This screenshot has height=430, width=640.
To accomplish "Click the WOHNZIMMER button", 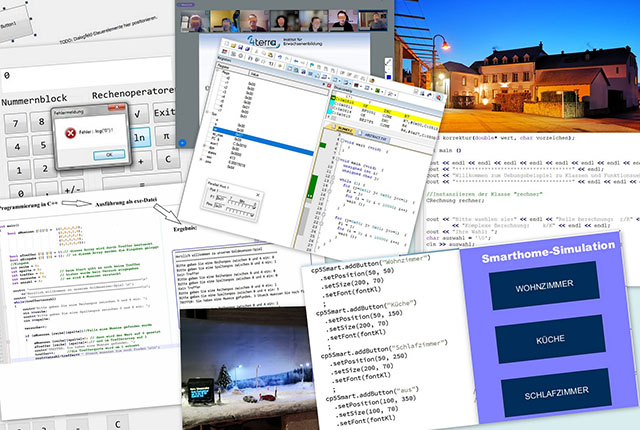I will tap(546, 286).
